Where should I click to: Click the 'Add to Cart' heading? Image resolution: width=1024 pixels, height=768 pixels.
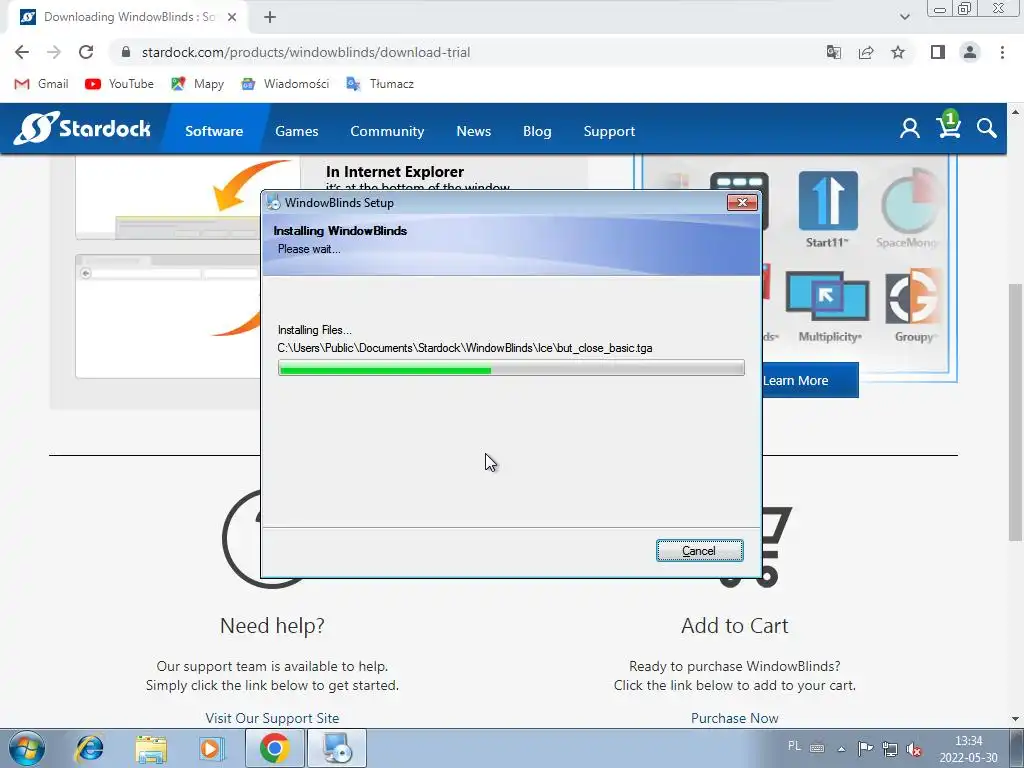(735, 625)
